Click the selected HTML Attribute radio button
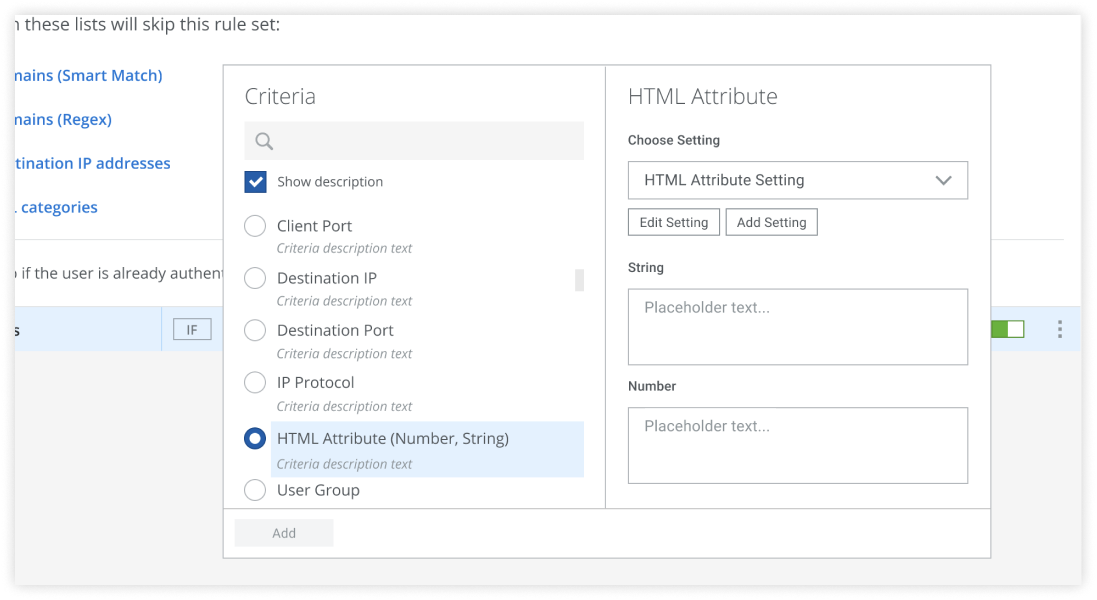 point(255,438)
